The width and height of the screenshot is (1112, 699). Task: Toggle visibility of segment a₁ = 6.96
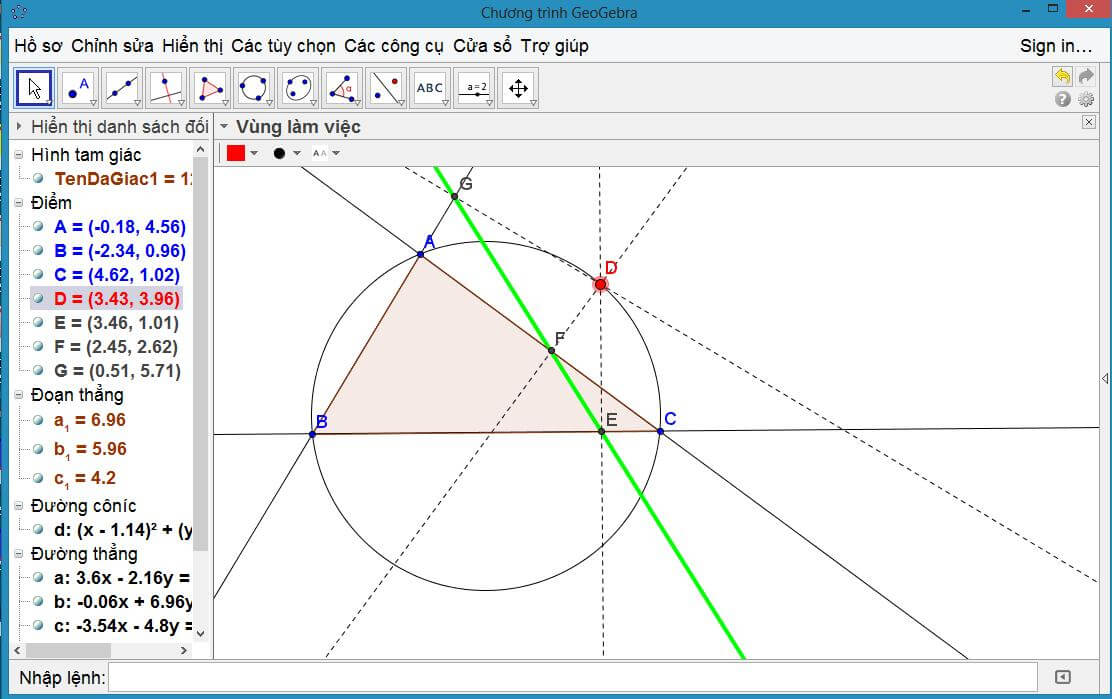click(x=38, y=420)
